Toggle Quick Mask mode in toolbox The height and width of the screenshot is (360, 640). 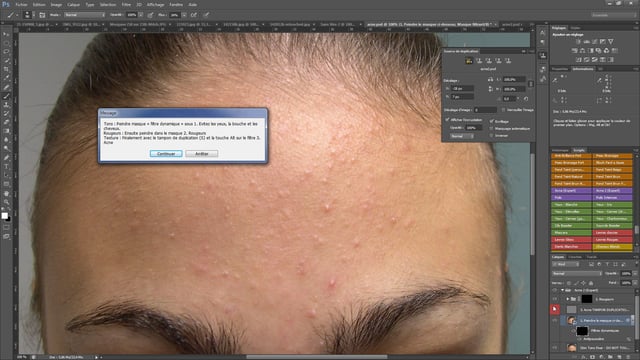point(6,227)
